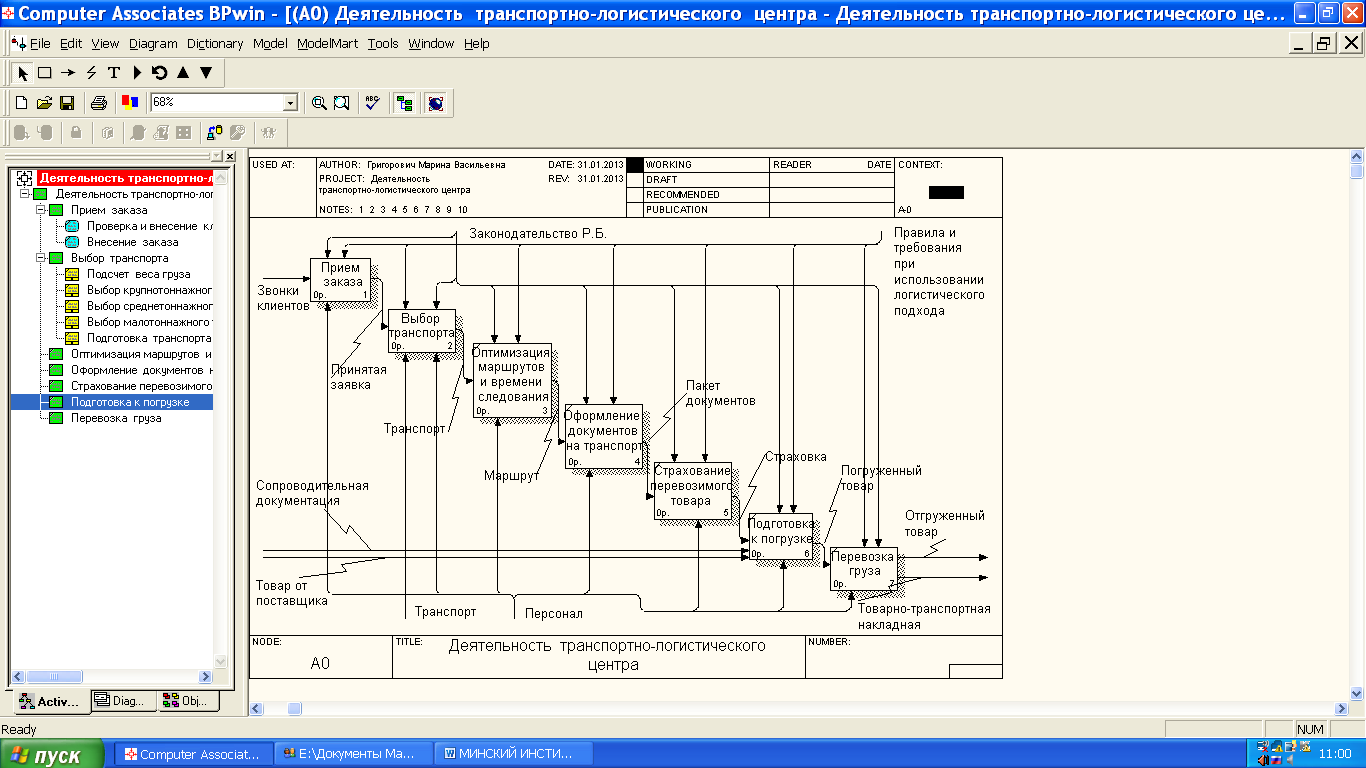Select Страхование перевозимого tree item
Screen dimensions: 1366x768
tap(141, 386)
